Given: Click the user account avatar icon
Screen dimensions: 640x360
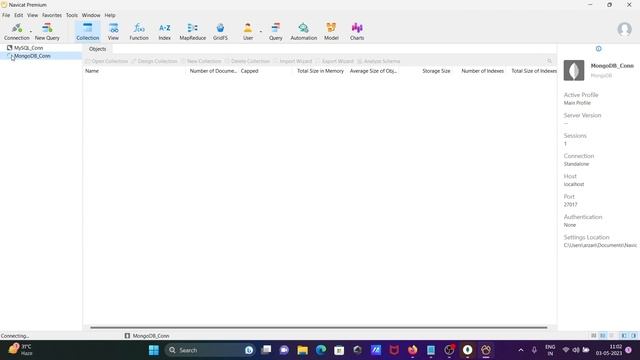Looking at the screenshot, I should pos(624,29).
